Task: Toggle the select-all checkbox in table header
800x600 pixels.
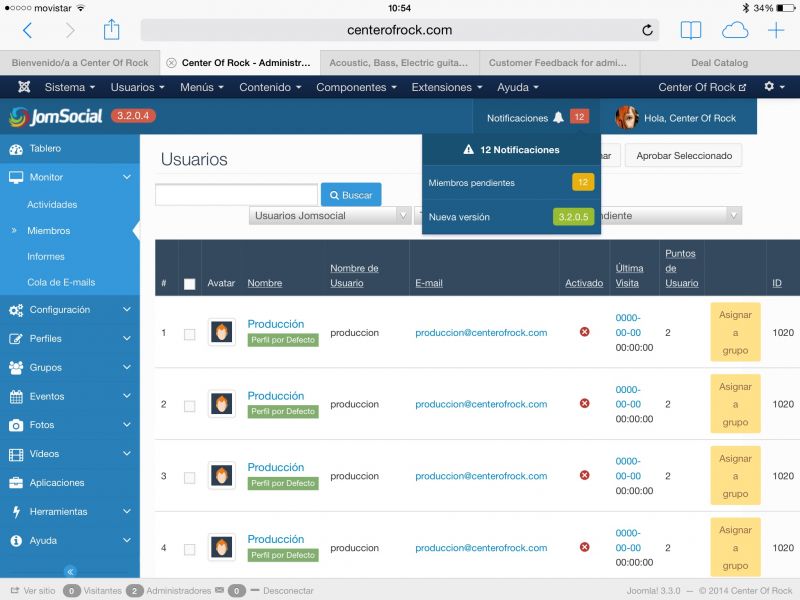Action: click(x=189, y=284)
